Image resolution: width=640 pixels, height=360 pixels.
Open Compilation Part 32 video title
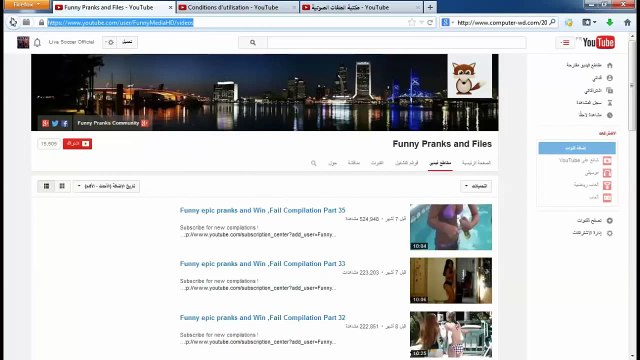(x=262, y=318)
